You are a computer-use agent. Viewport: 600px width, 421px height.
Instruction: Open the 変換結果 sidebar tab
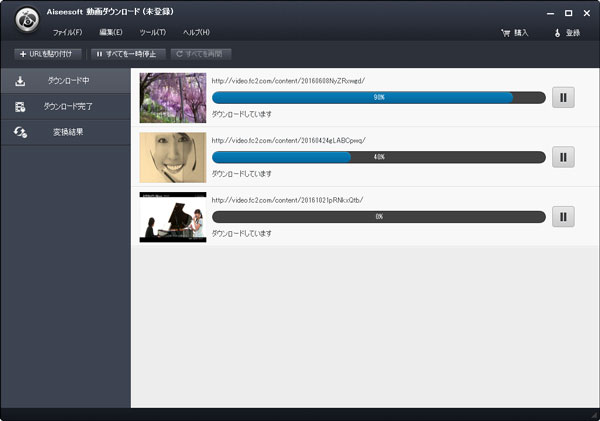(x=65, y=132)
